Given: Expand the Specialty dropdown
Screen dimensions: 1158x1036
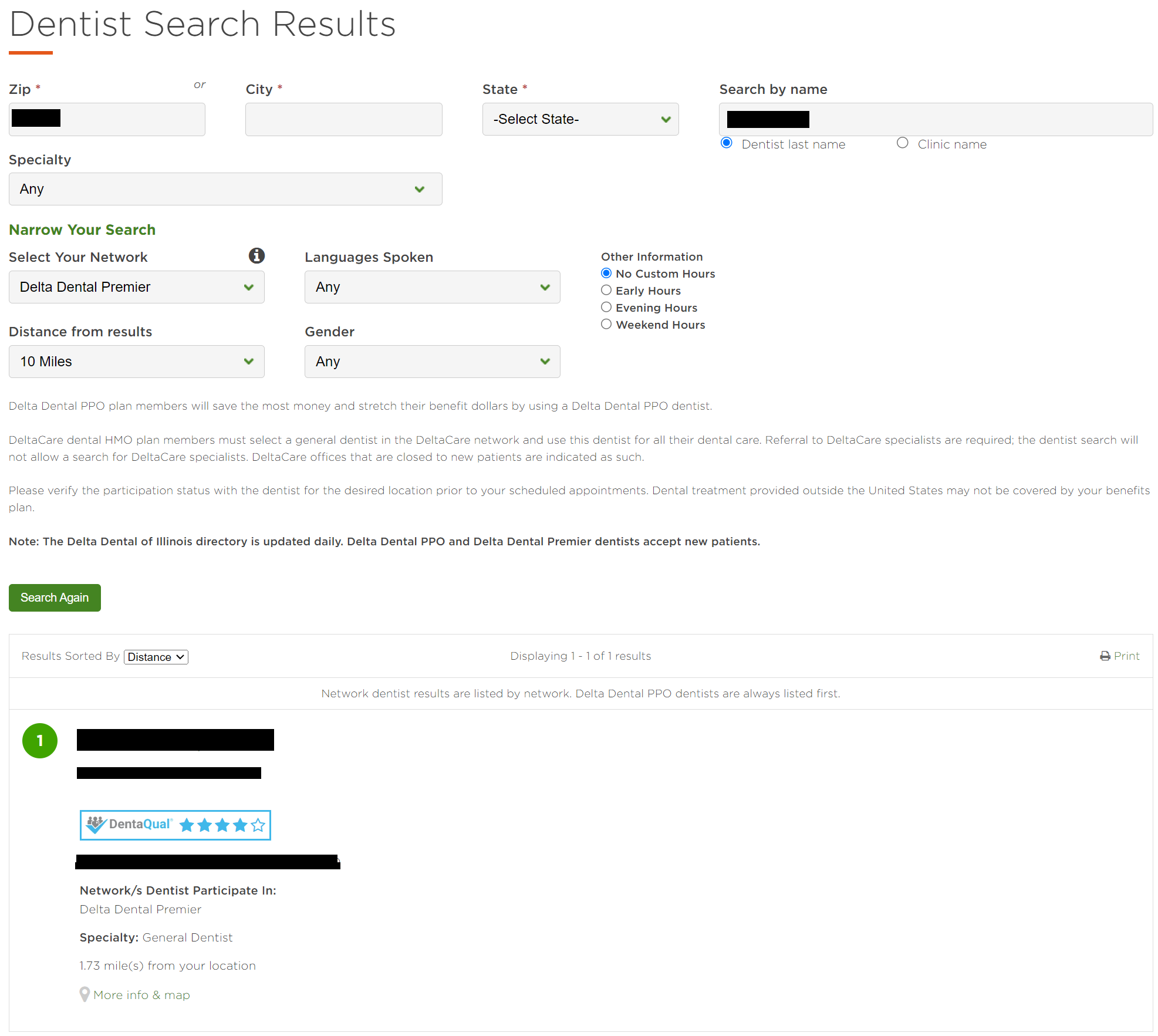Looking at the screenshot, I should pos(225,189).
